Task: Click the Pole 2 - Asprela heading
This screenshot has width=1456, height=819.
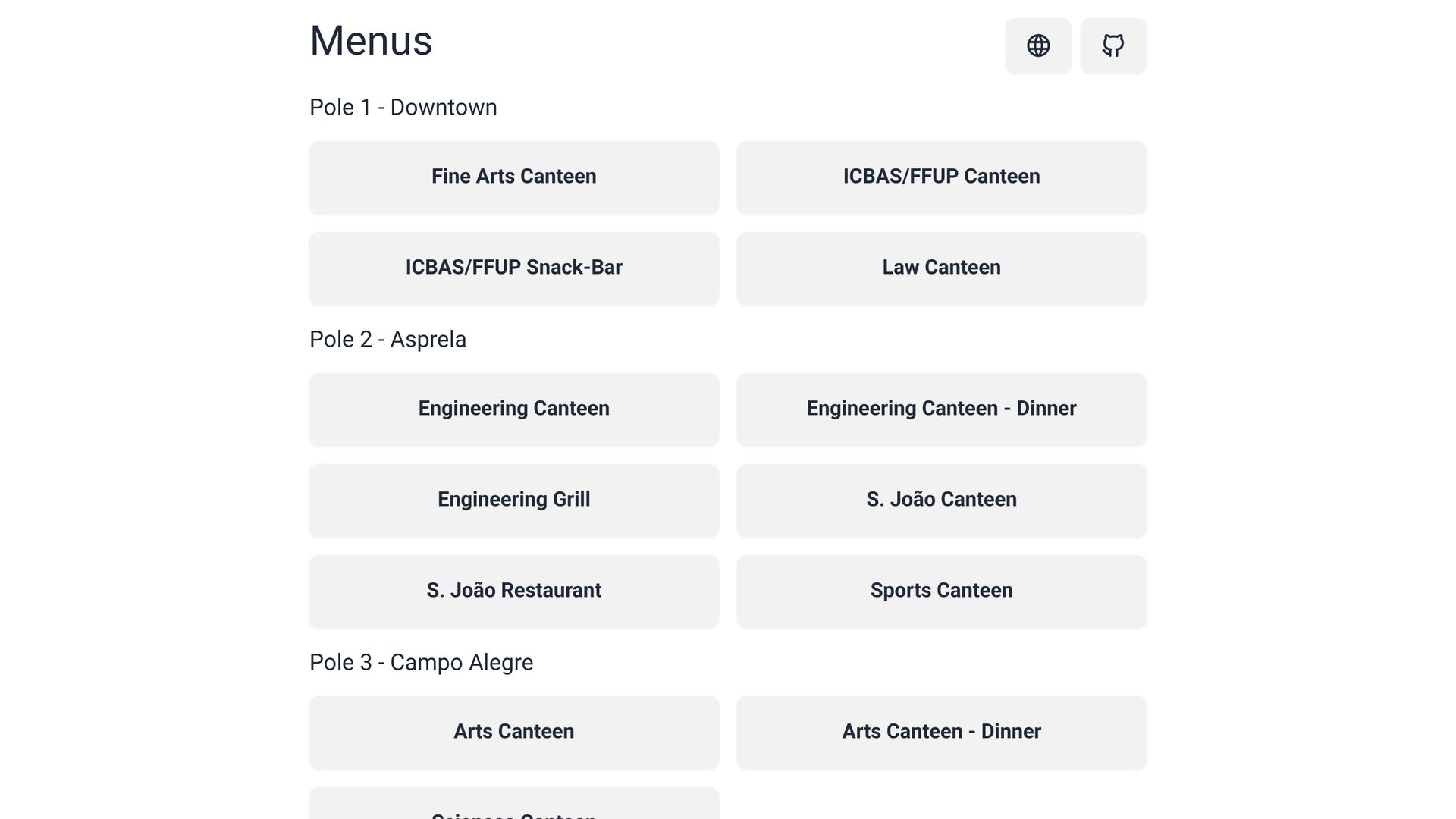Action: [x=388, y=340]
